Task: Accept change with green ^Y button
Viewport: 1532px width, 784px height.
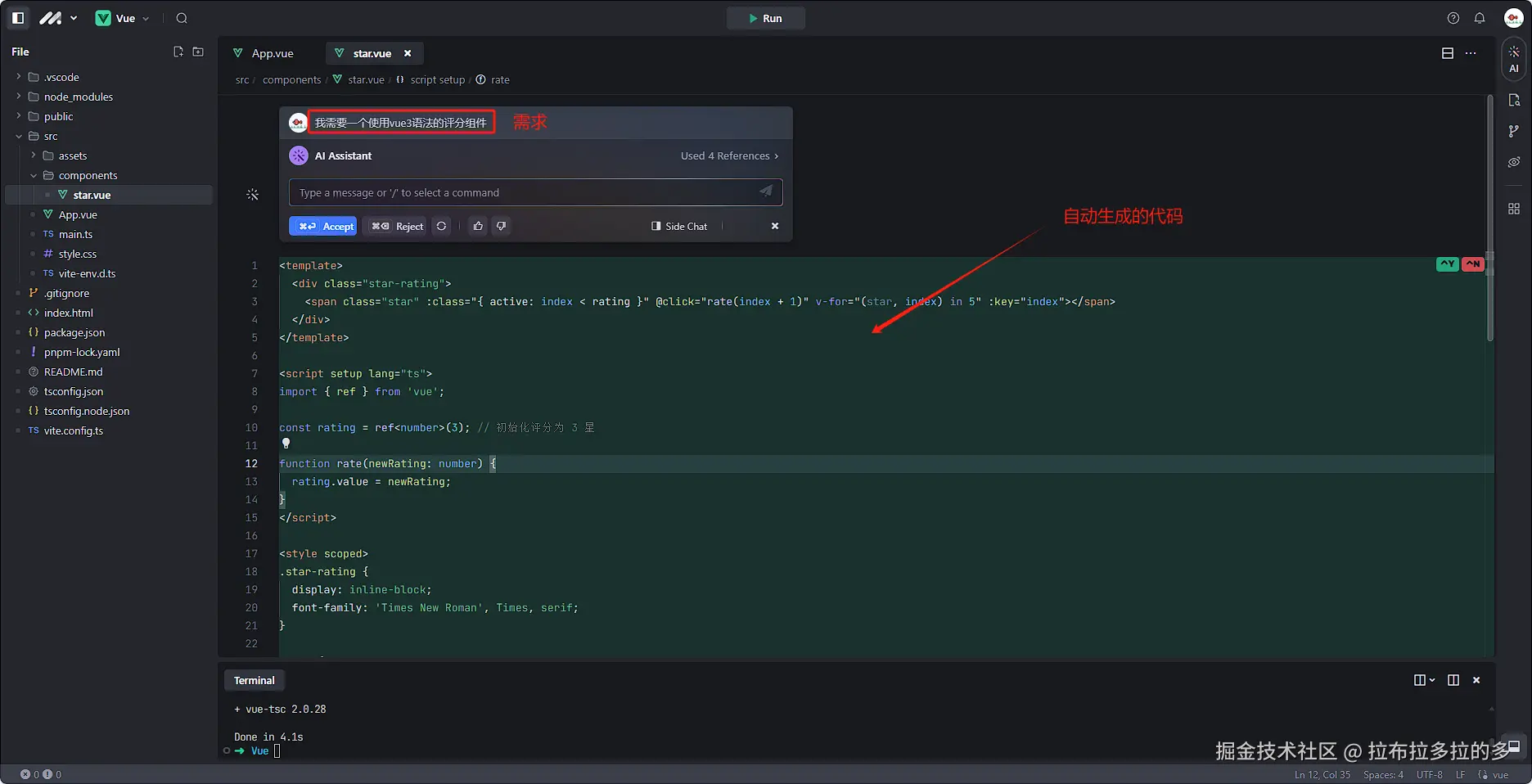Action: coord(1447,264)
